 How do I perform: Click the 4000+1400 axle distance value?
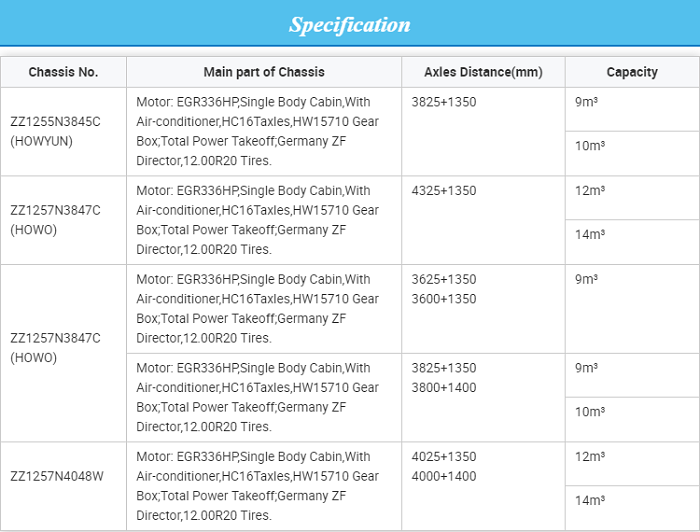coord(444,476)
